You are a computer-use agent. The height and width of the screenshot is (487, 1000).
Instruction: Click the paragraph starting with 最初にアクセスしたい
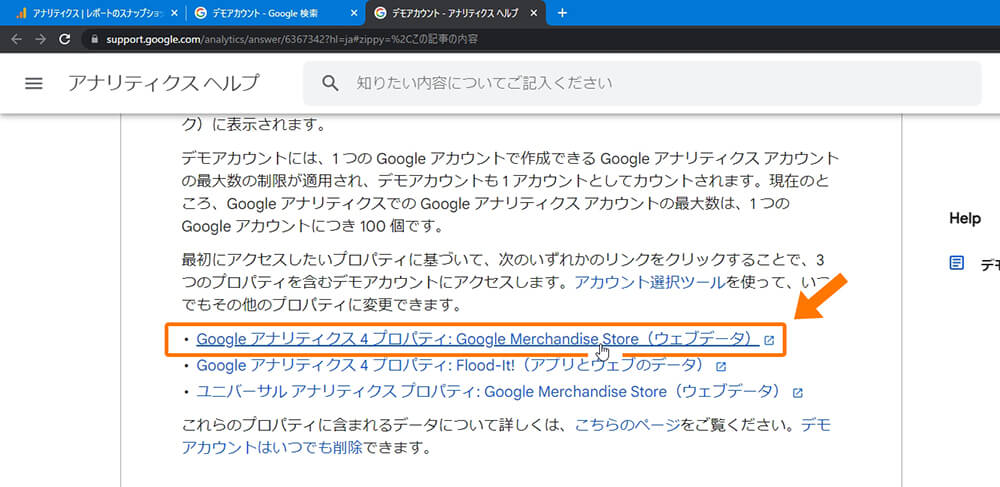504,282
